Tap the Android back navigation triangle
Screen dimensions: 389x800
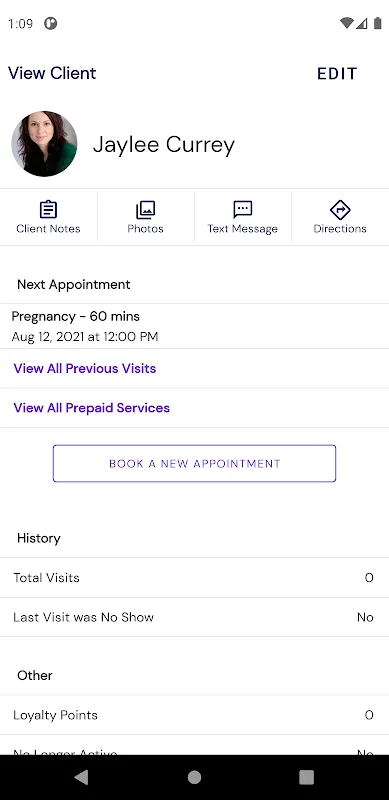click(81, 777)
